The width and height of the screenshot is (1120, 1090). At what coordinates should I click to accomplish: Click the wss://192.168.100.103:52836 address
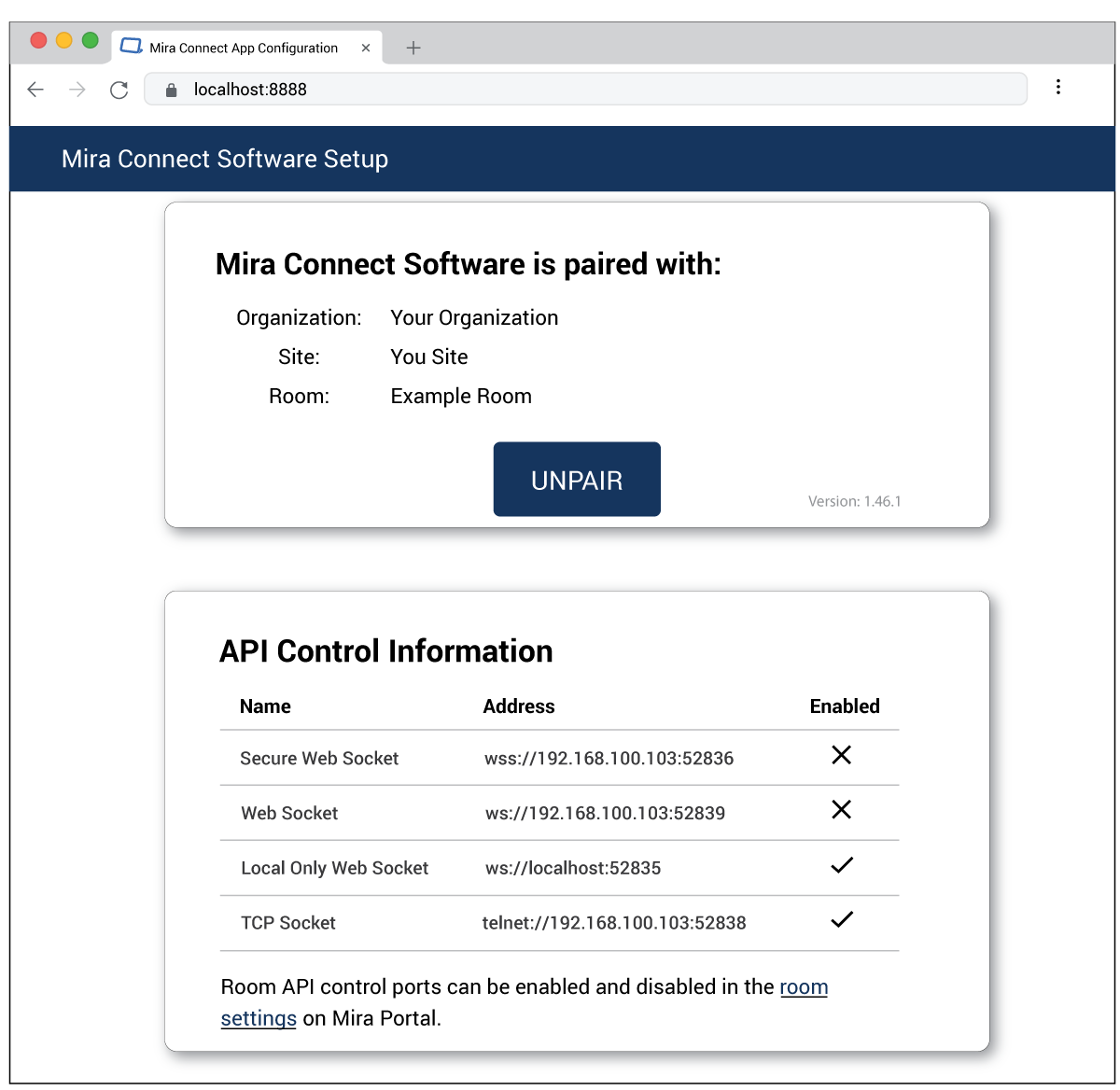pos(609,759)
